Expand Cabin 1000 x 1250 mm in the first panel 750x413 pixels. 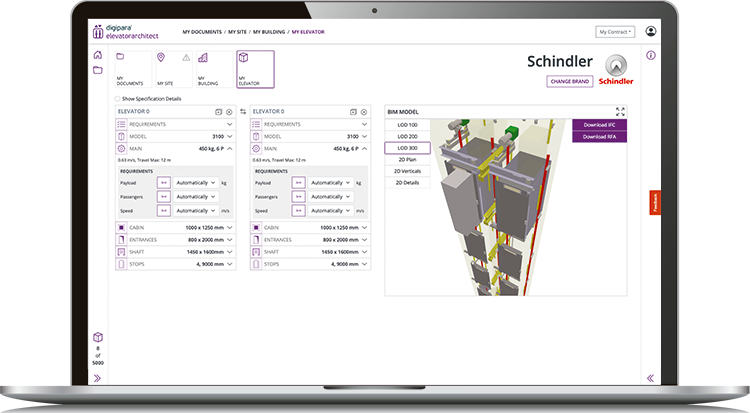[176, 227]
